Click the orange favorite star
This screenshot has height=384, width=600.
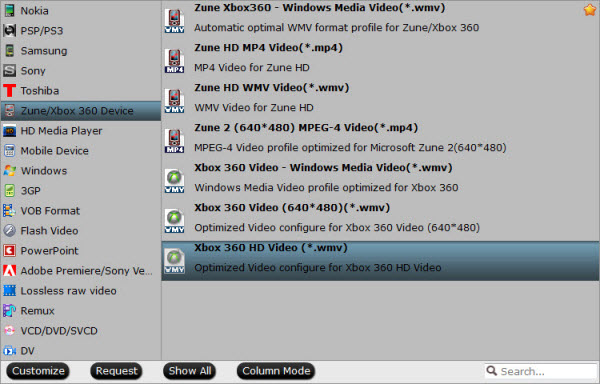point(590,10)
